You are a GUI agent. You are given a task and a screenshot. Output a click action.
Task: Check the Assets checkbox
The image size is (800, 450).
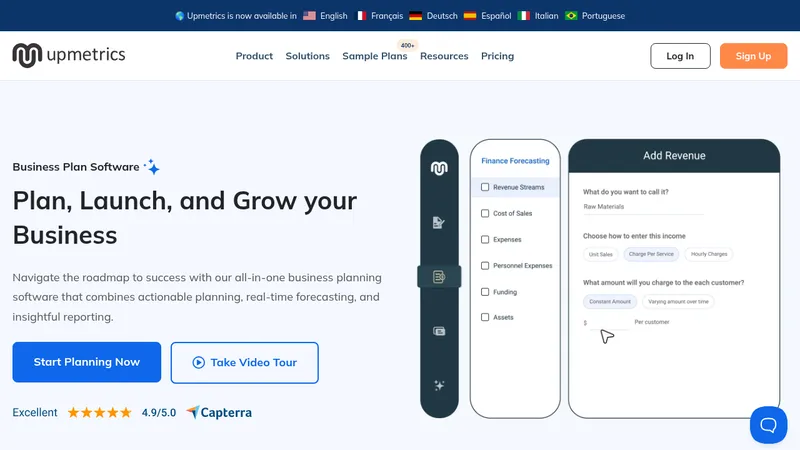pyautogui.click(x=485, y=317)
